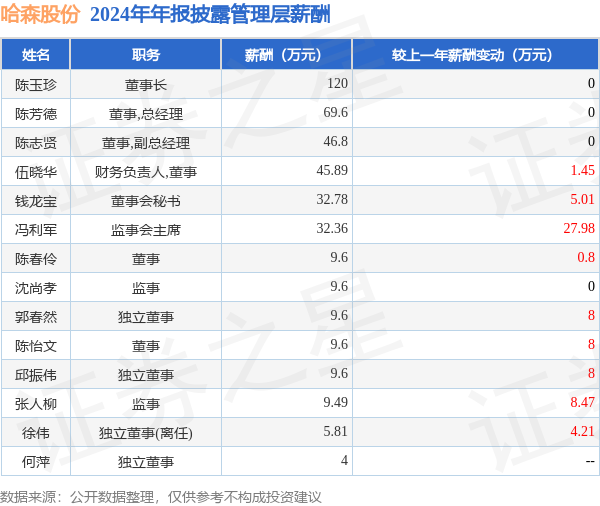Screen dimensions: 600x506
Task: Click the salary value 45.89
Action: coord(332,170)
